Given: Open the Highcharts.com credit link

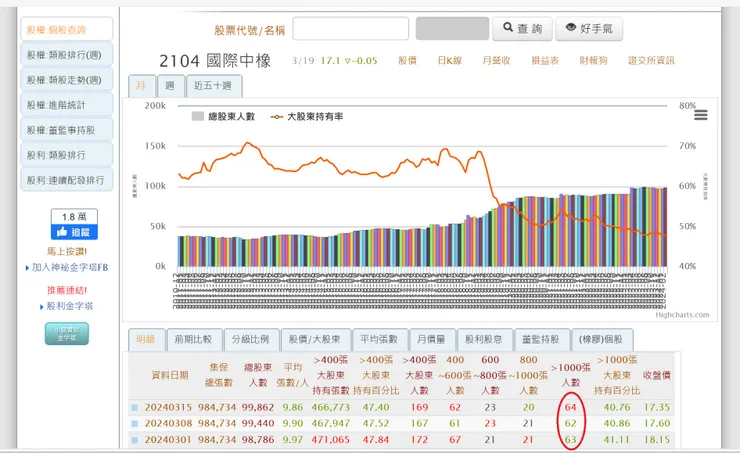Looking at the screenshot, I should point(682,315).
